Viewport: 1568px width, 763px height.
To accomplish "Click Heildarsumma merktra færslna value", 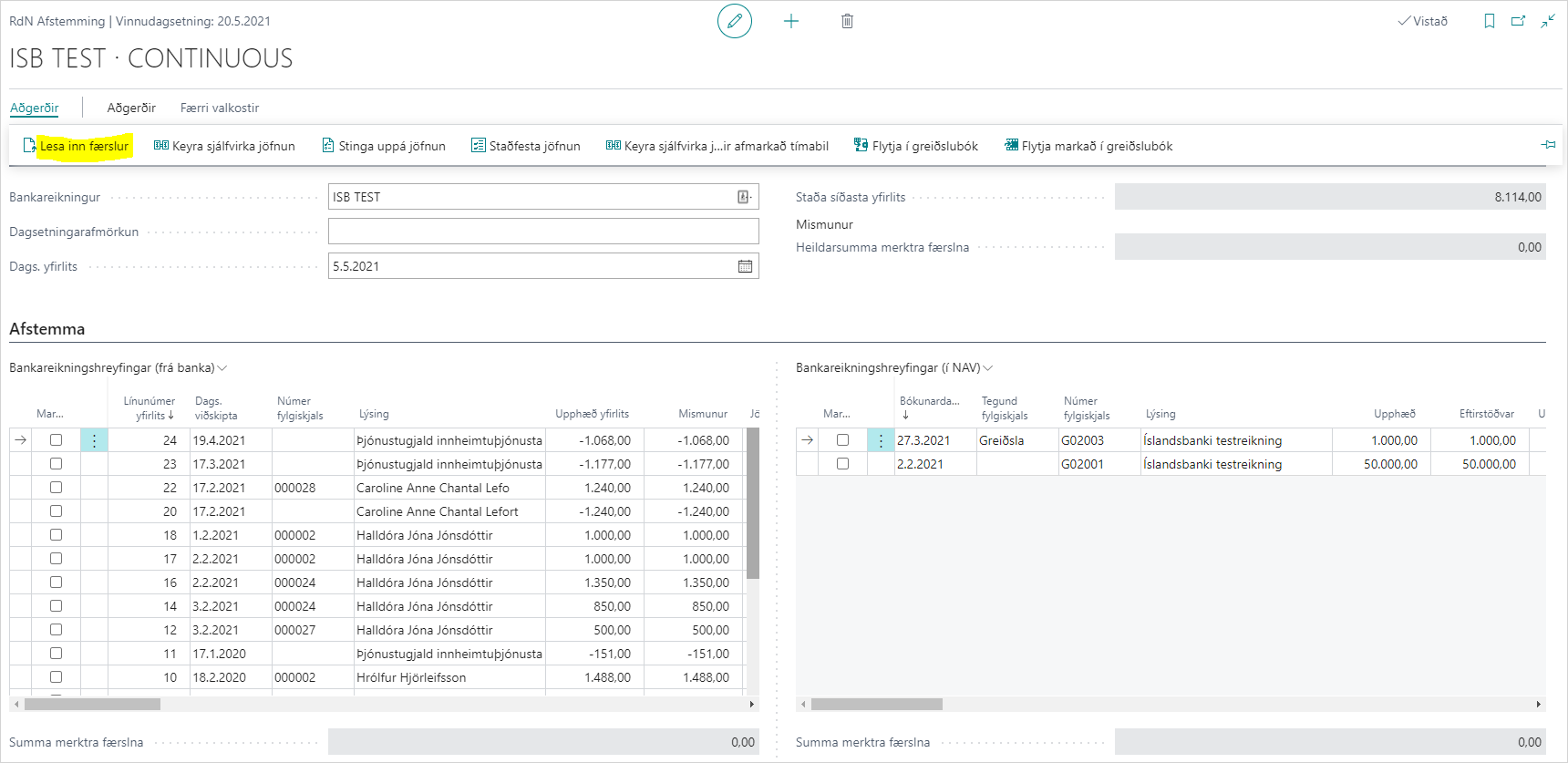I will tap(1330, 247).
